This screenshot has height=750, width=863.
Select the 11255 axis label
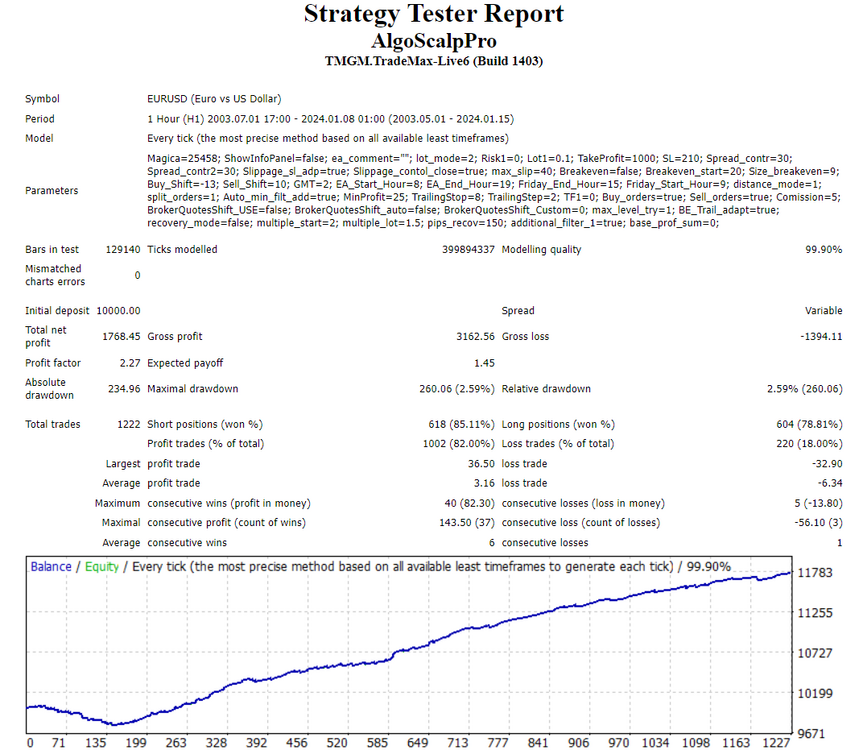click(815, 613)
